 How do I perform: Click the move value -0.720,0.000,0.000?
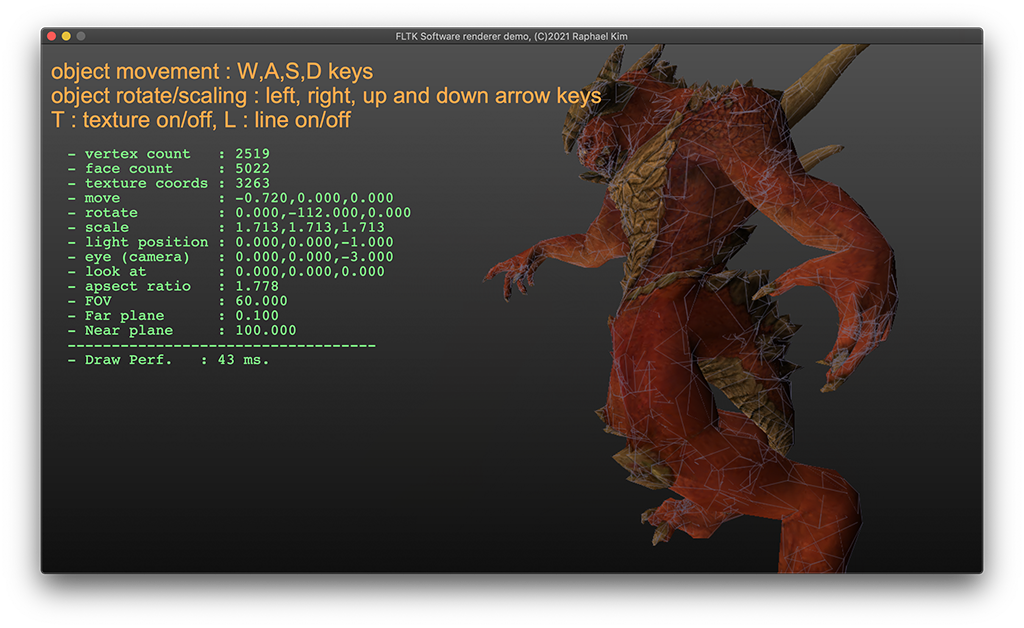(x=314, y=198)
